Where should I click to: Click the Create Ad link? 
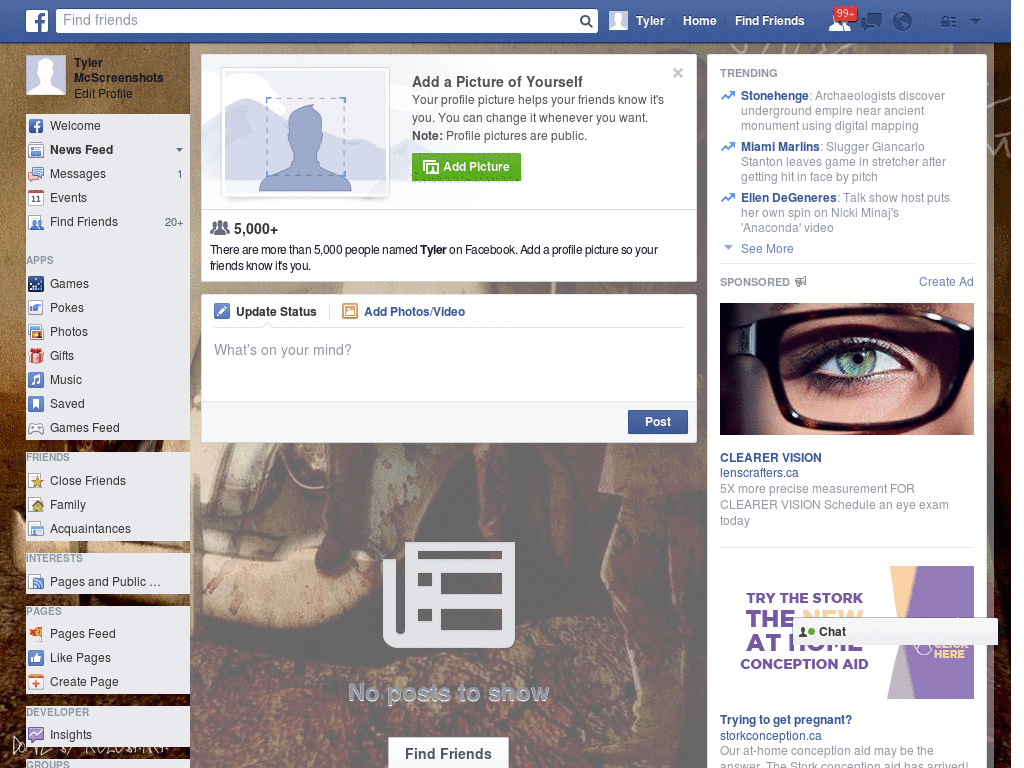pos(946,281)
